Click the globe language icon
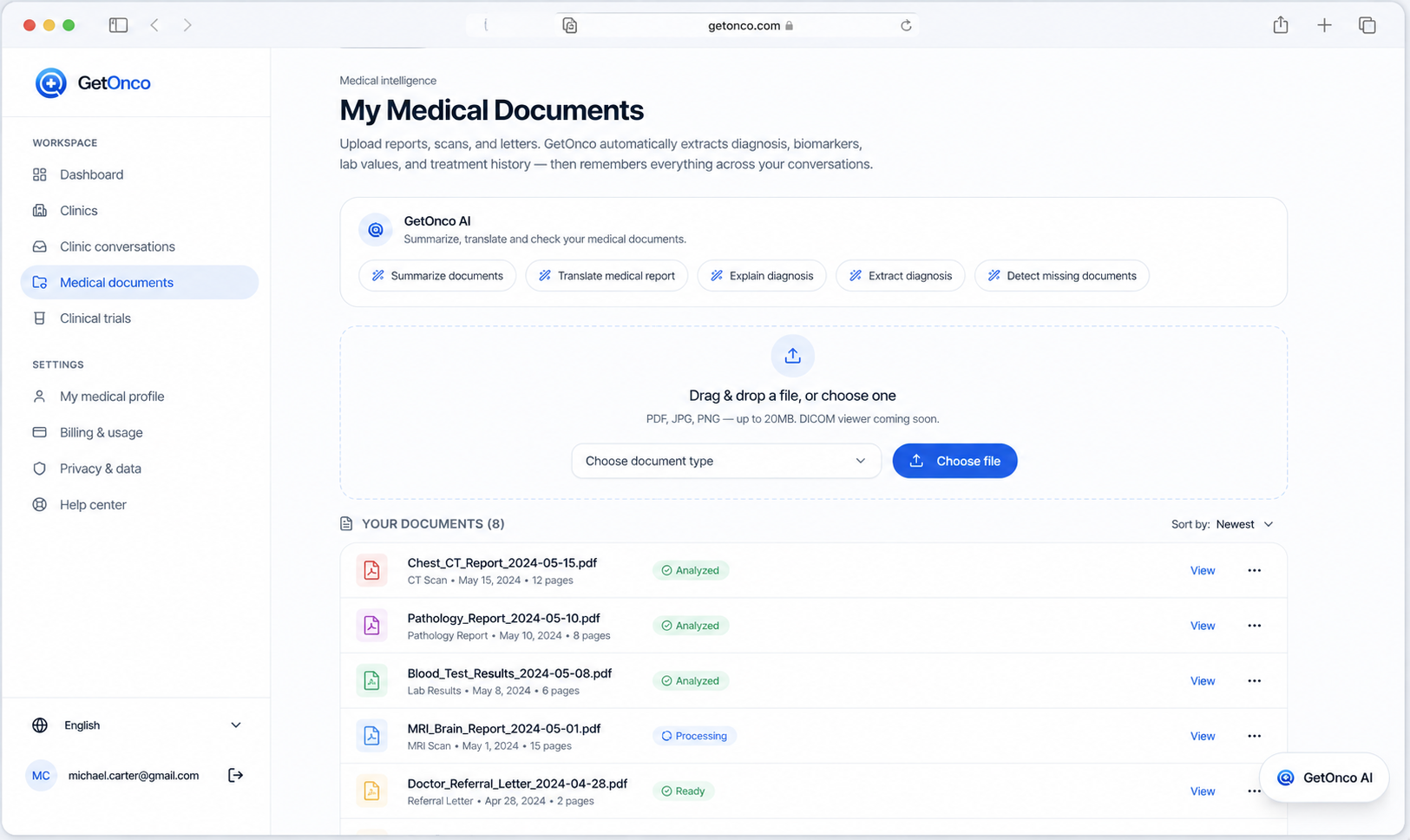 click(40, 725)
